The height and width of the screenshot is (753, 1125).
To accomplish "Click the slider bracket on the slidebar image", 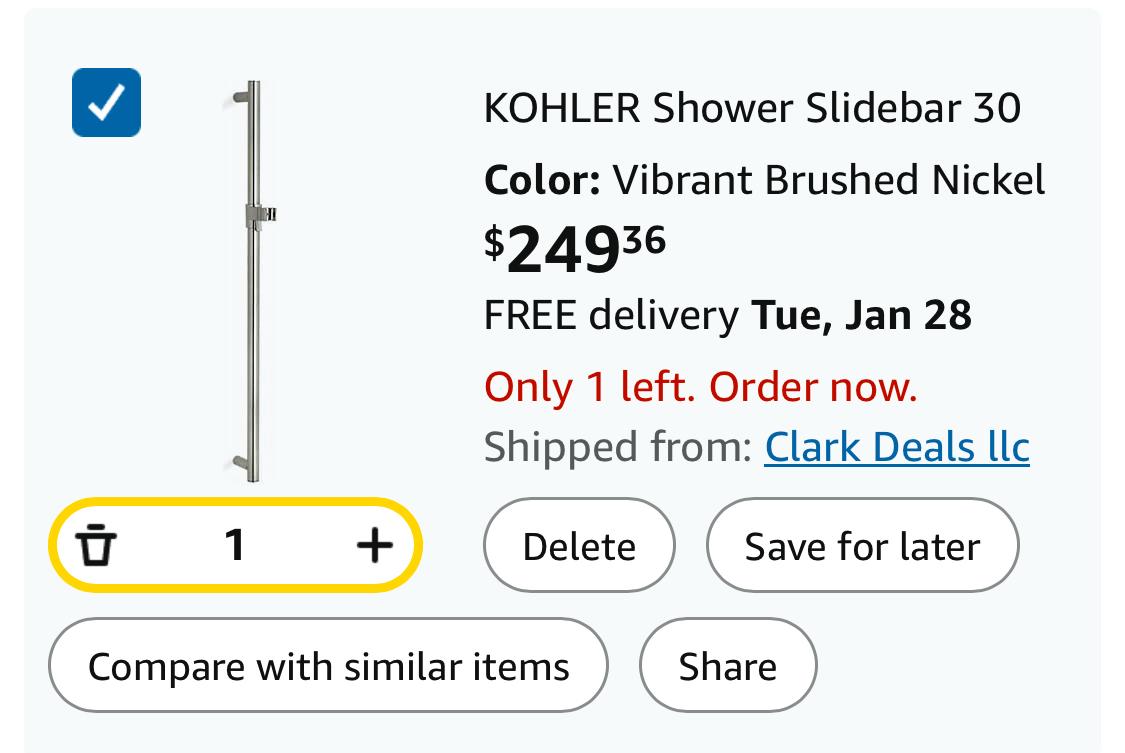I will [x=260, y=214].
